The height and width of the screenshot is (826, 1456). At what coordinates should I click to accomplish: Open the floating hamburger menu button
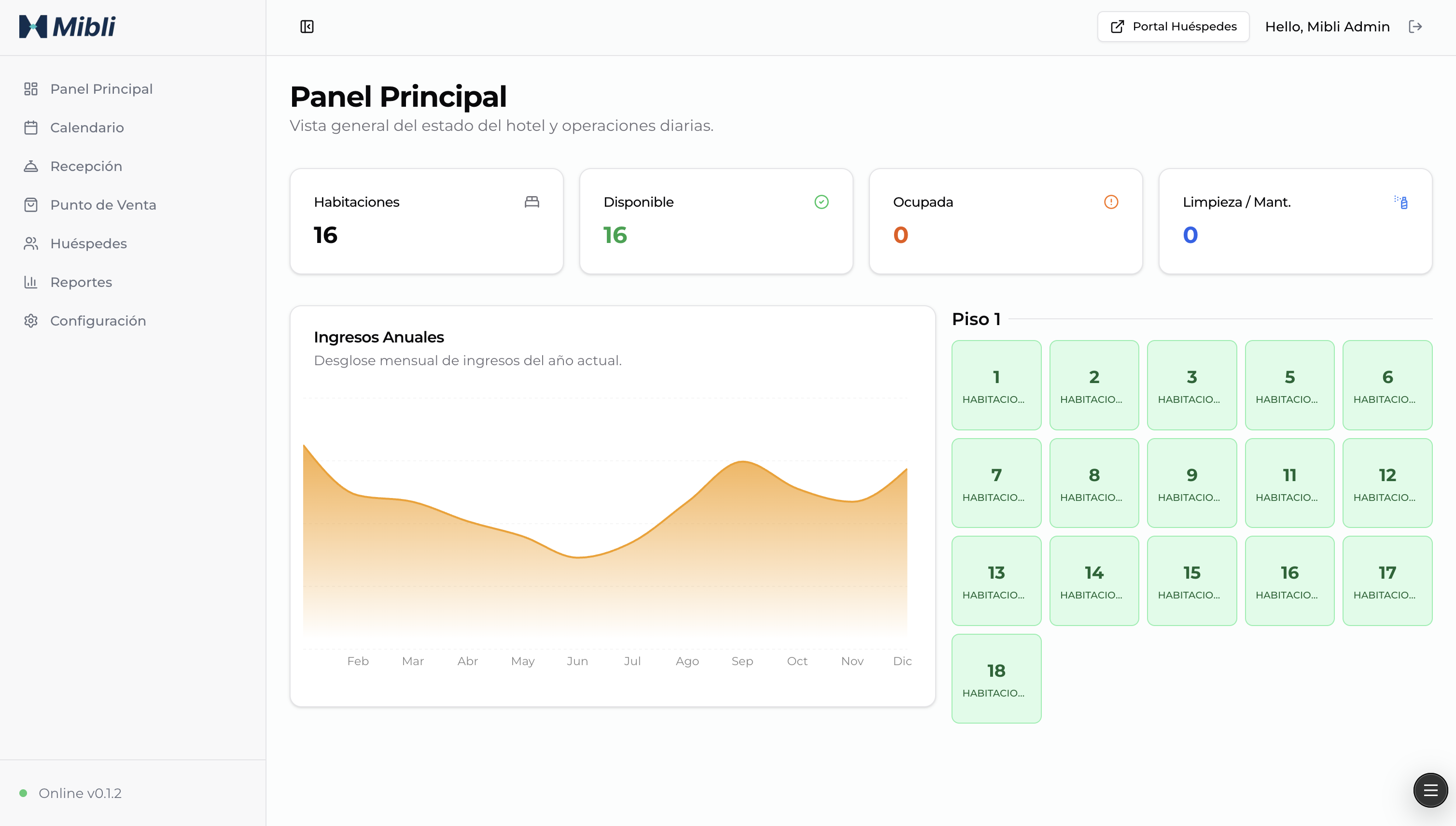pos(1430,790)
